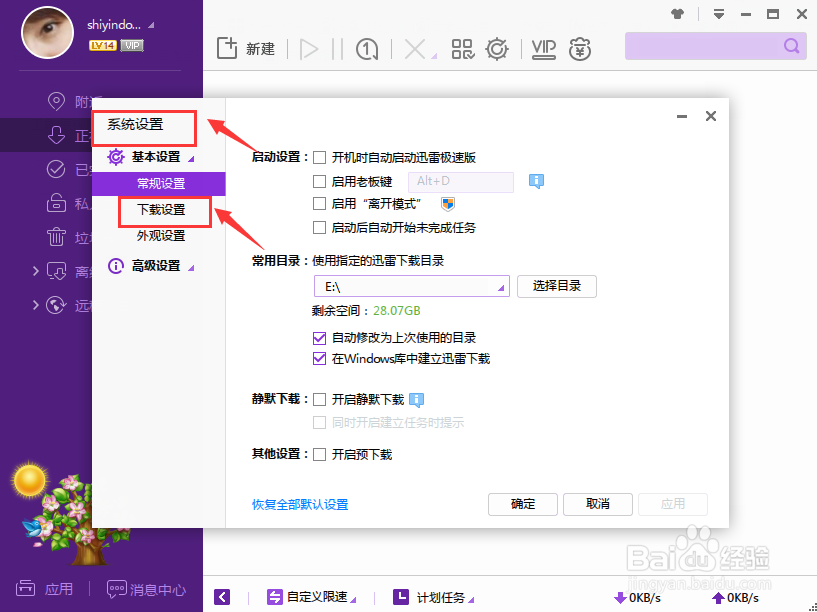Open the trash bin sidebar item
This screenshot has width=817, height=612.
[x=56, y=237]
